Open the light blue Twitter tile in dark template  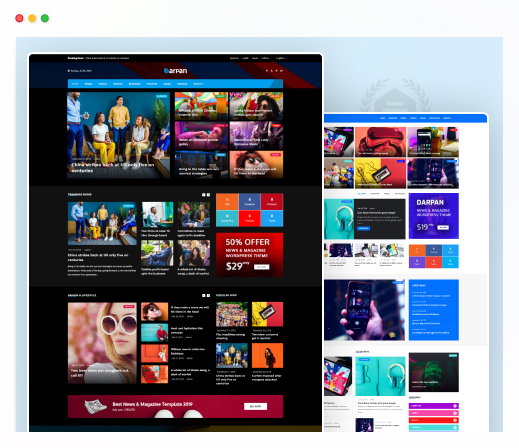(272, 218)
